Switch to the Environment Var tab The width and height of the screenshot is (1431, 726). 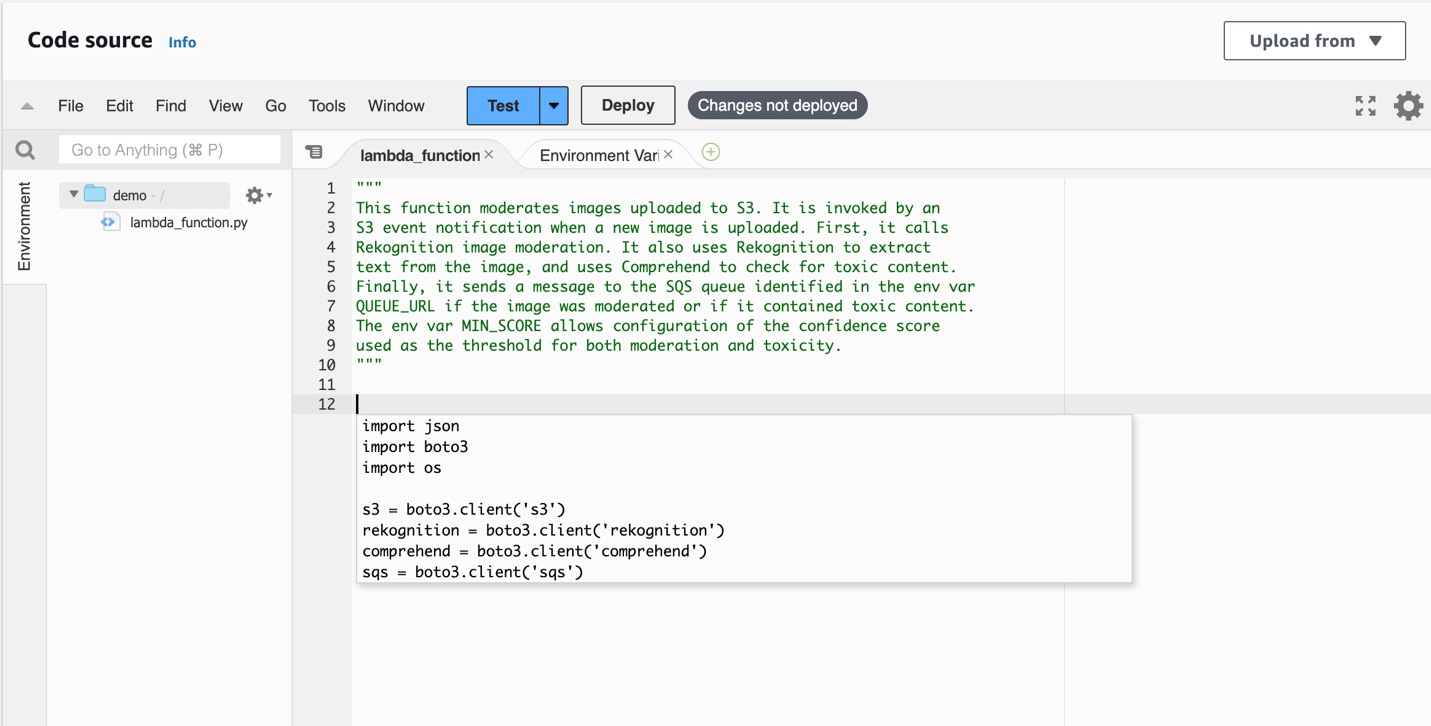pyautogui.click(x=597, y=155)
